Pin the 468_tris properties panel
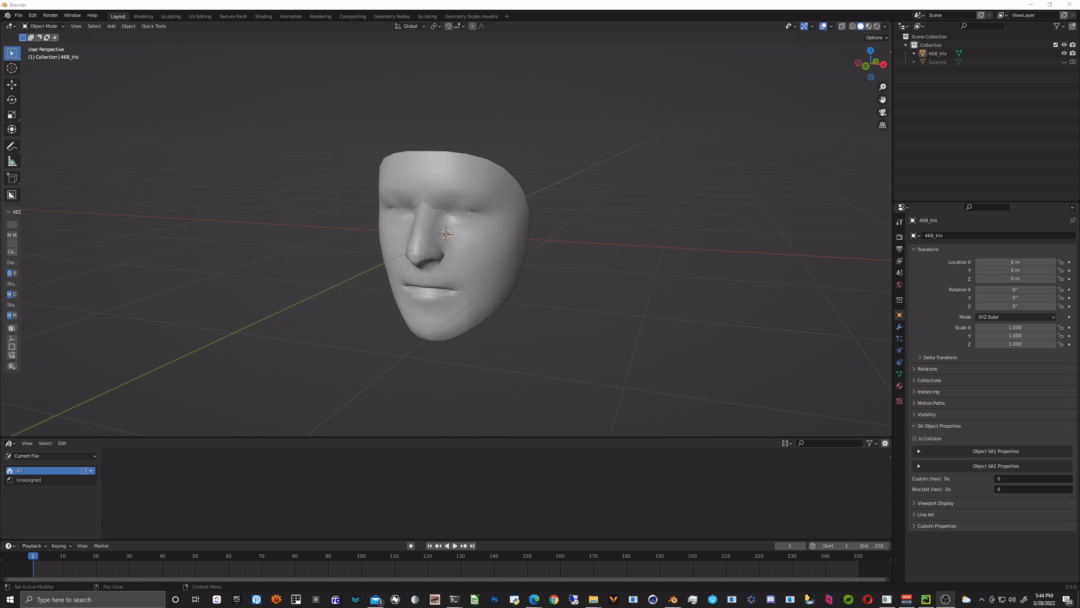This screenshot has width=1080, height=608. tap(1072, 220)
